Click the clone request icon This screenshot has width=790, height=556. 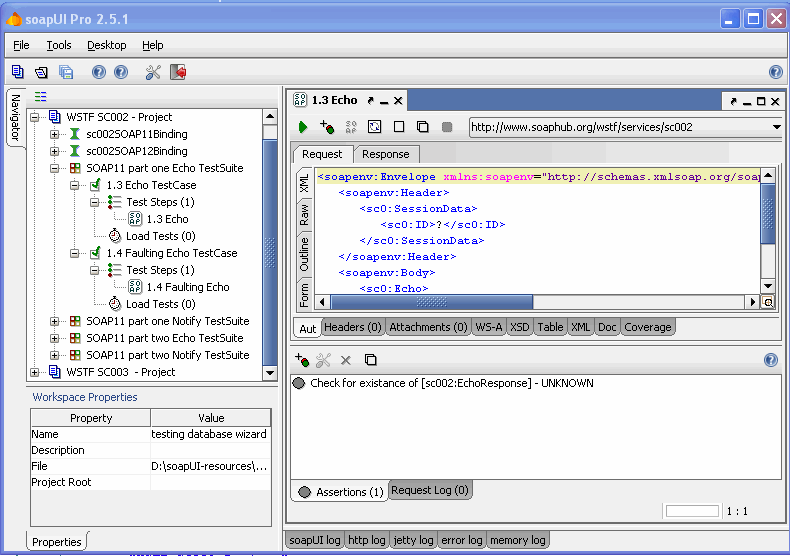pos(423,127)
